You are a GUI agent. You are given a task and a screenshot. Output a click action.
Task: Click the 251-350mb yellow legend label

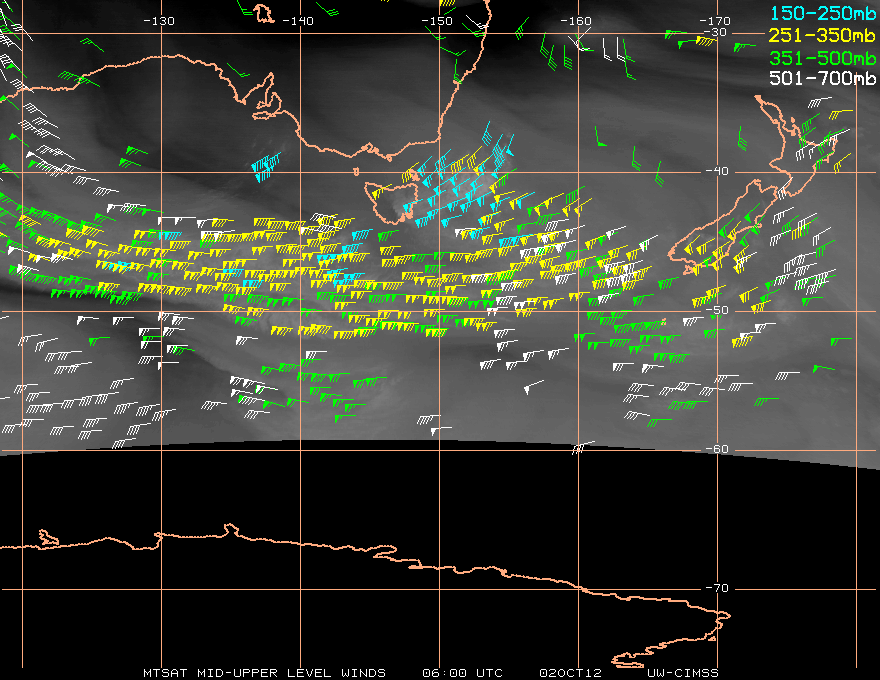pos(823,35)
